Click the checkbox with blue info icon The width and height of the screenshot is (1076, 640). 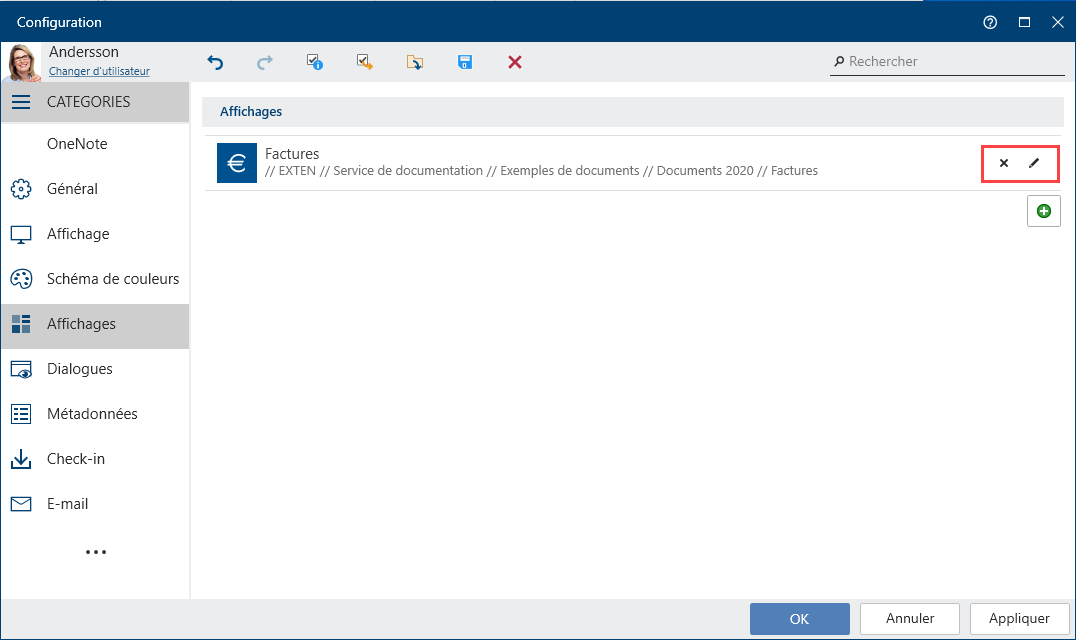[314, 62]
